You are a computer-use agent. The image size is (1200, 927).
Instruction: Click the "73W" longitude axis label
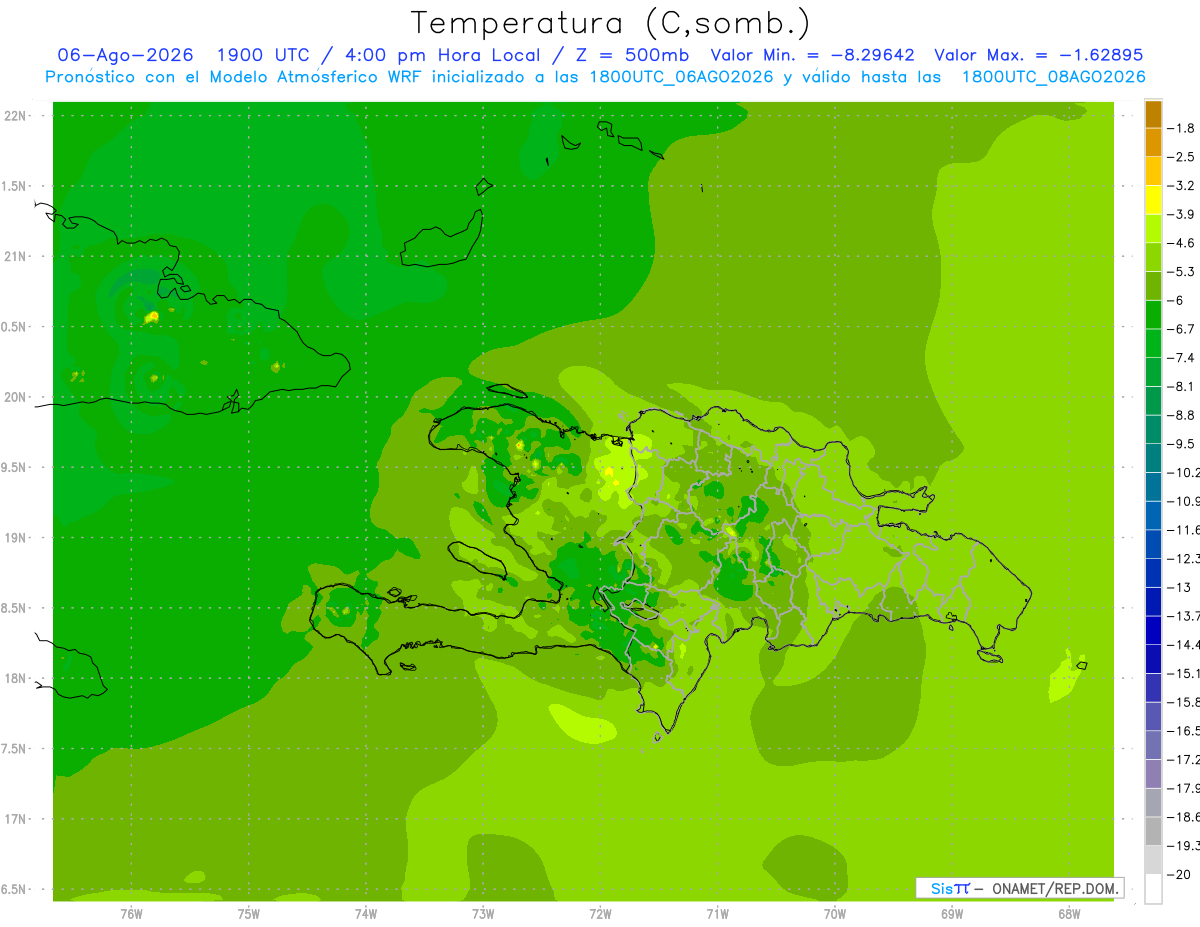pyautogui.click(x=483, y=914)
